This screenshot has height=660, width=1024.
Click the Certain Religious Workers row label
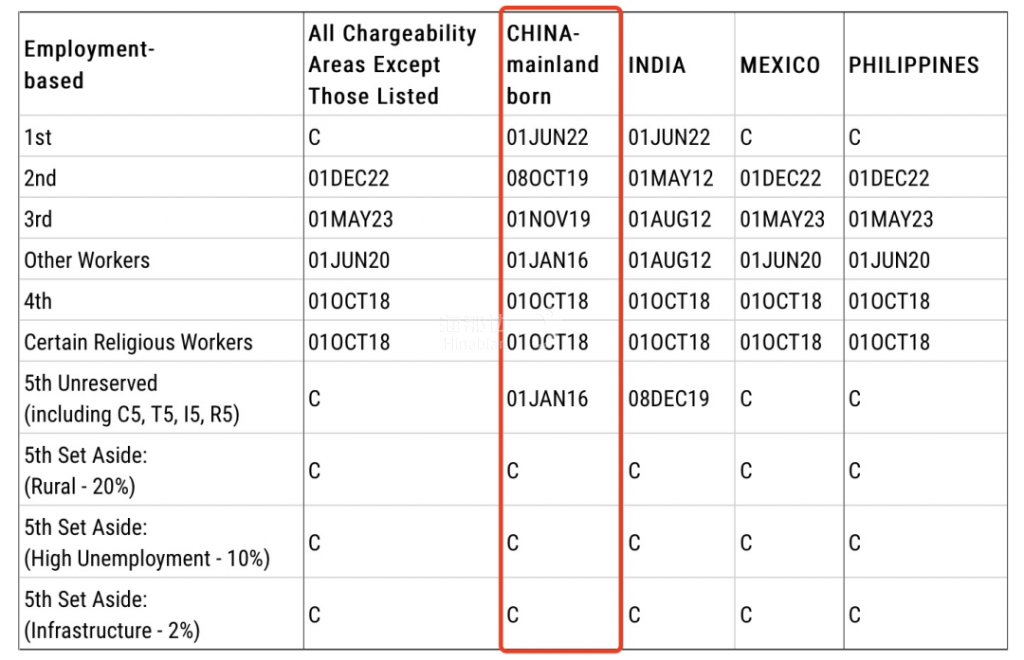click(x=138, y=343)
